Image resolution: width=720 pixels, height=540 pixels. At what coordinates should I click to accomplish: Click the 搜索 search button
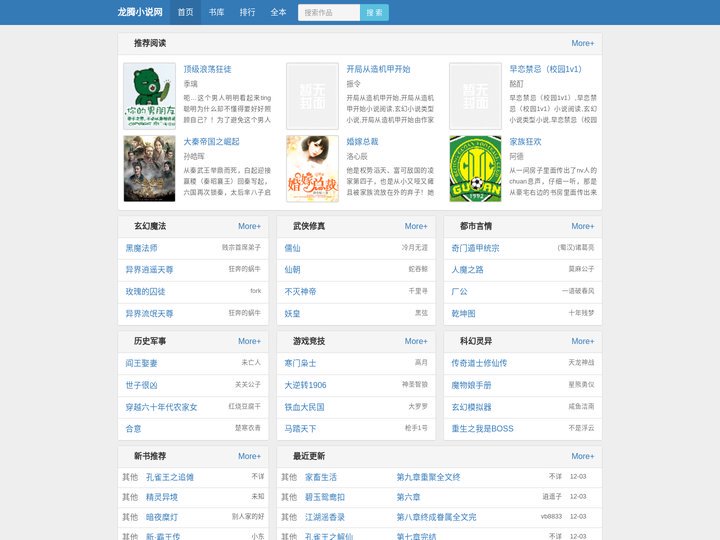(x=374, y=12)
